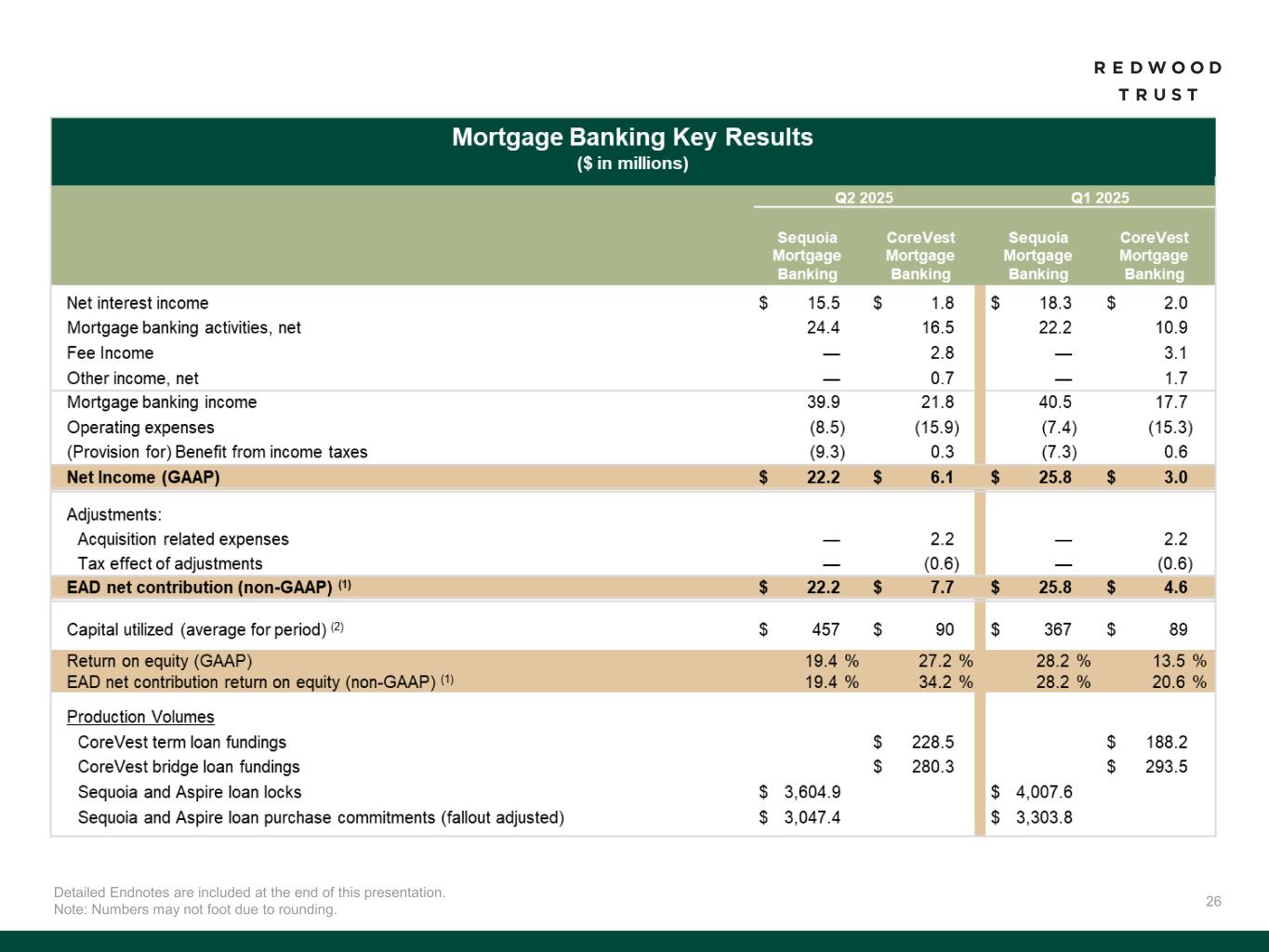
Task: Click the Detailed Endnotes footnote text
Action: click(249, 892)
